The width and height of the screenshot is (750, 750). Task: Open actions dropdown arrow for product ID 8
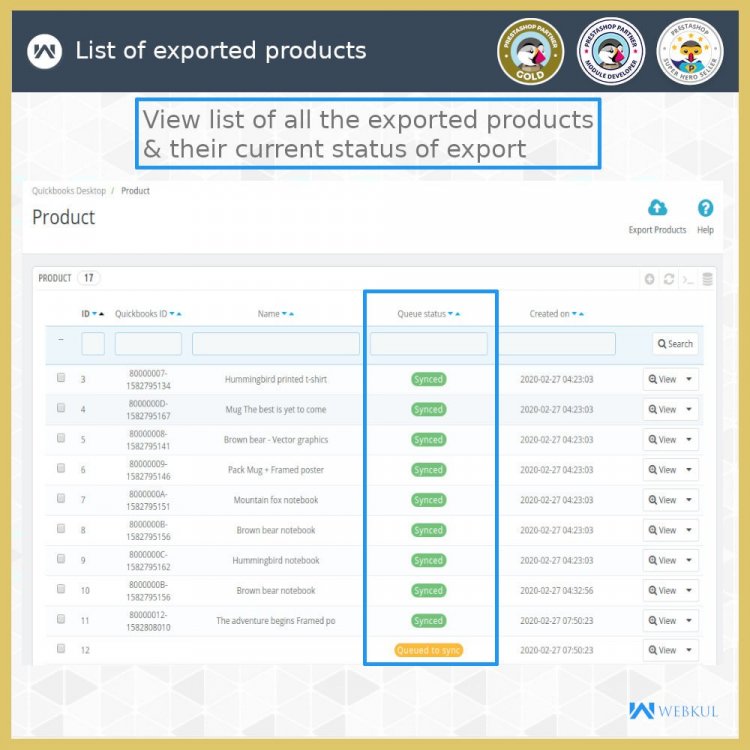tap(689, 530)
